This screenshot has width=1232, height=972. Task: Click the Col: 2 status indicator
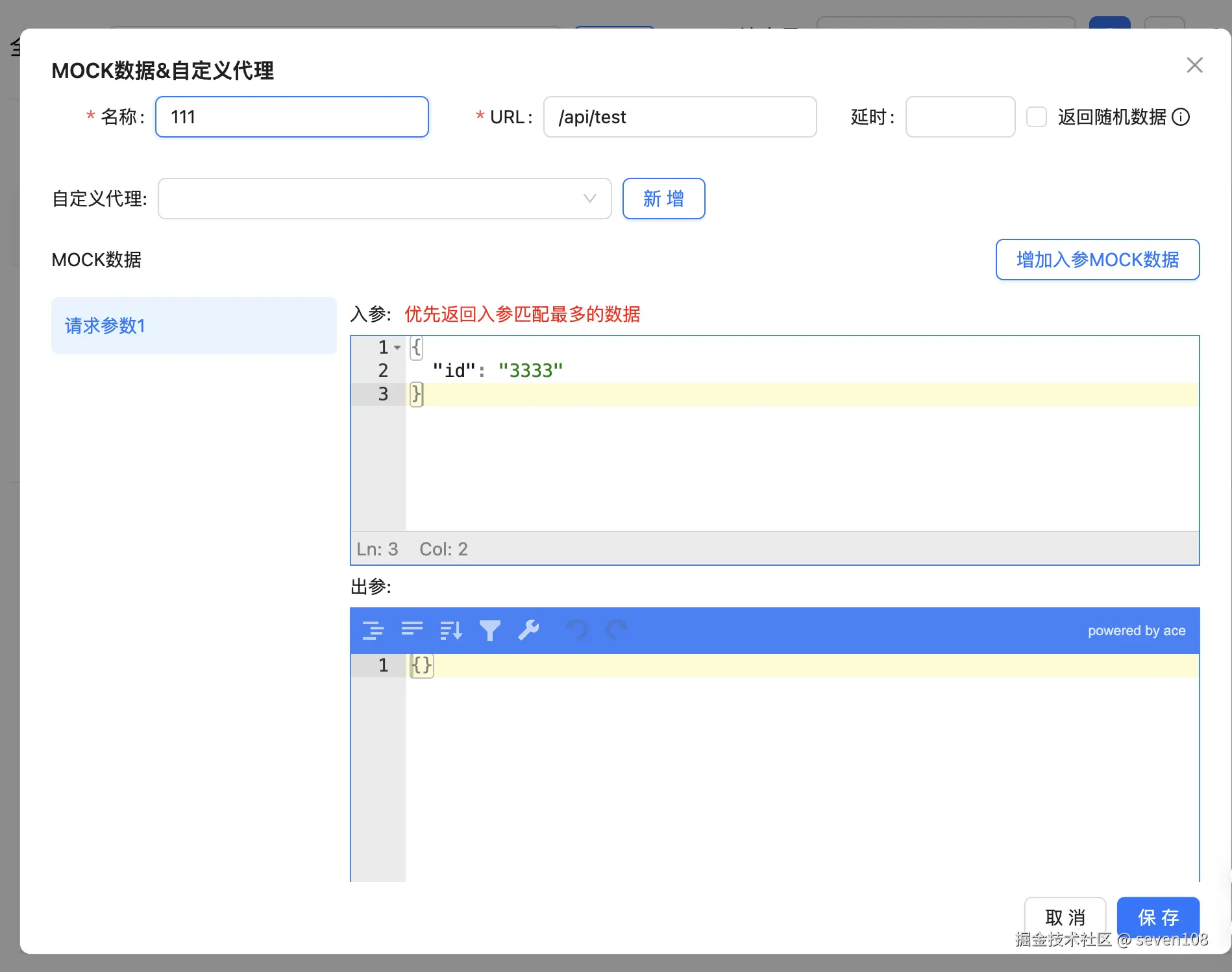pyautogui.click(x=443, y=549)
